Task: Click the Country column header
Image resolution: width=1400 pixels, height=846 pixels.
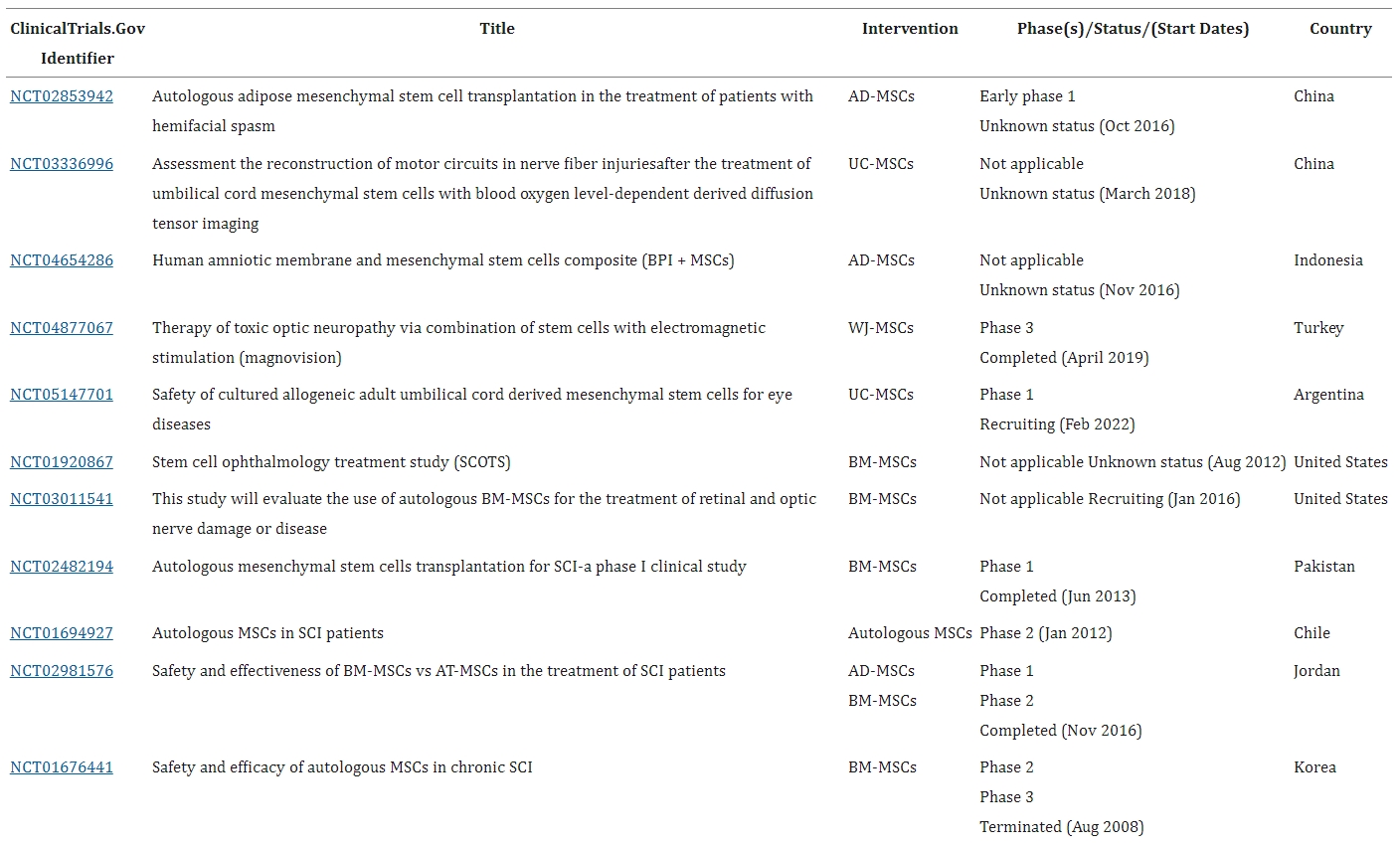Action: point(1340,29)
